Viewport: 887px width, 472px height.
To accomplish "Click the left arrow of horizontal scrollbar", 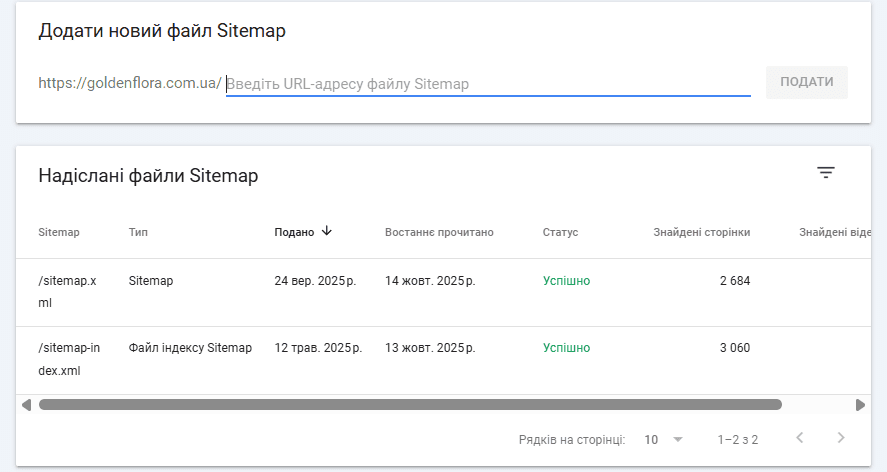I will coord(26,405).
